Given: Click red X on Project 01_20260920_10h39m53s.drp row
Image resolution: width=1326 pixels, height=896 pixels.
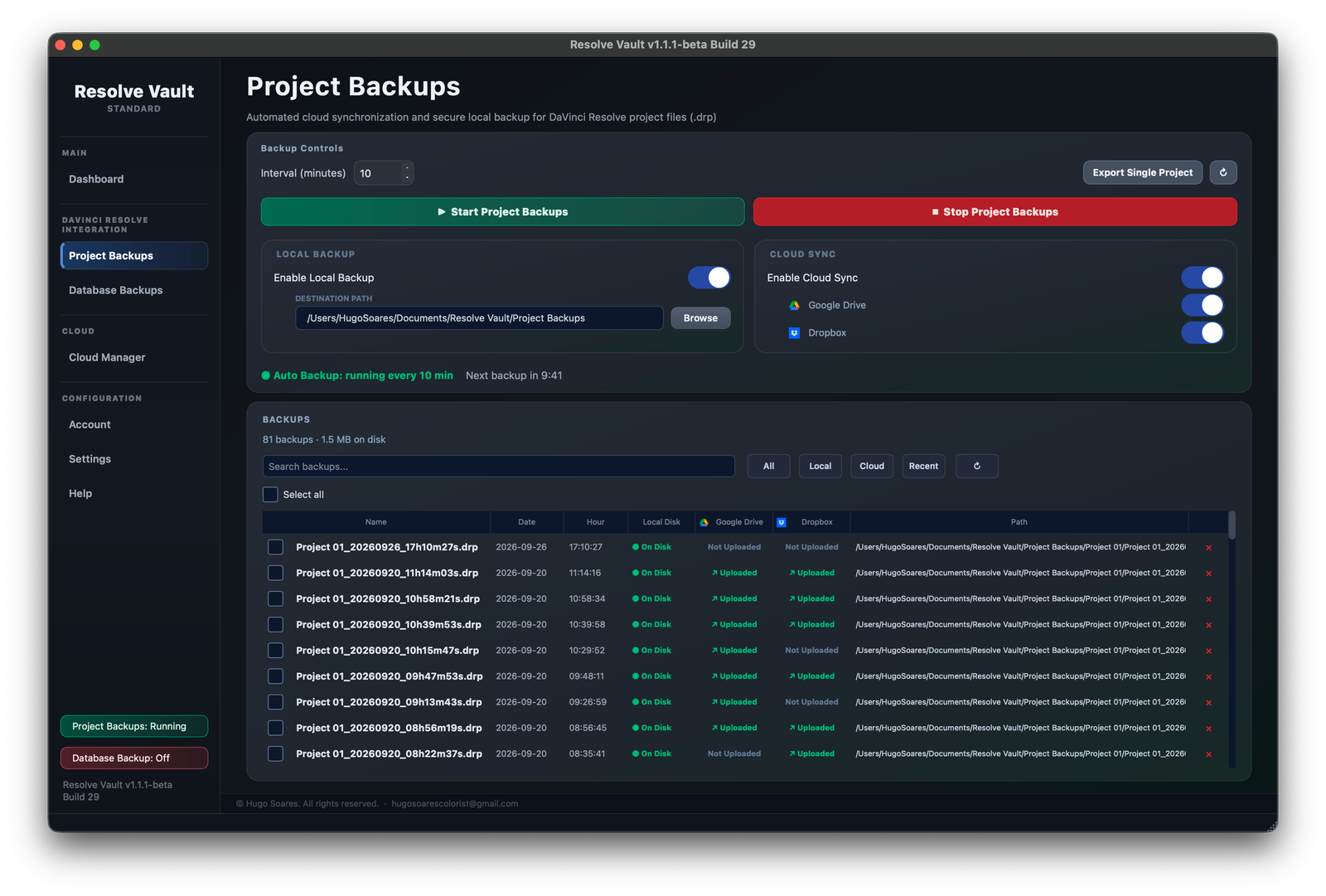Looking at the screenshot, I should (x=1208, y=625).
